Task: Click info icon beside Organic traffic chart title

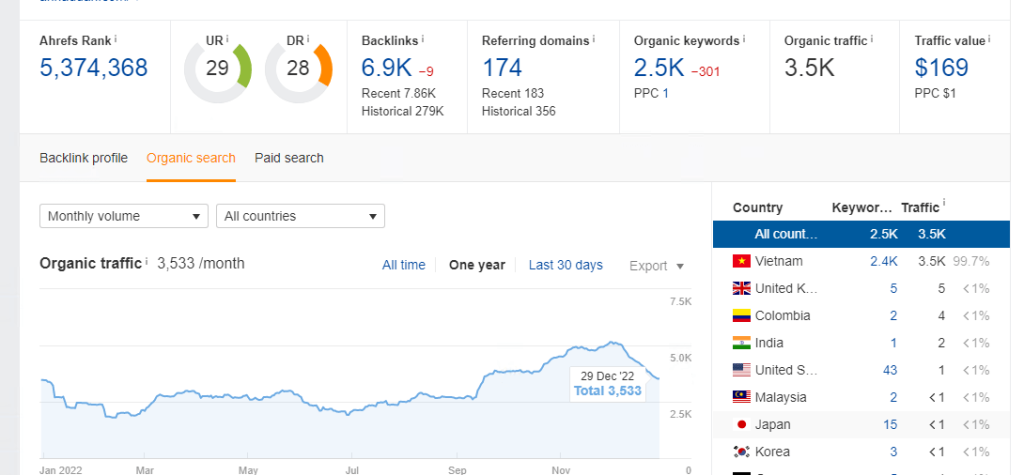Action: tap(146, 261)
